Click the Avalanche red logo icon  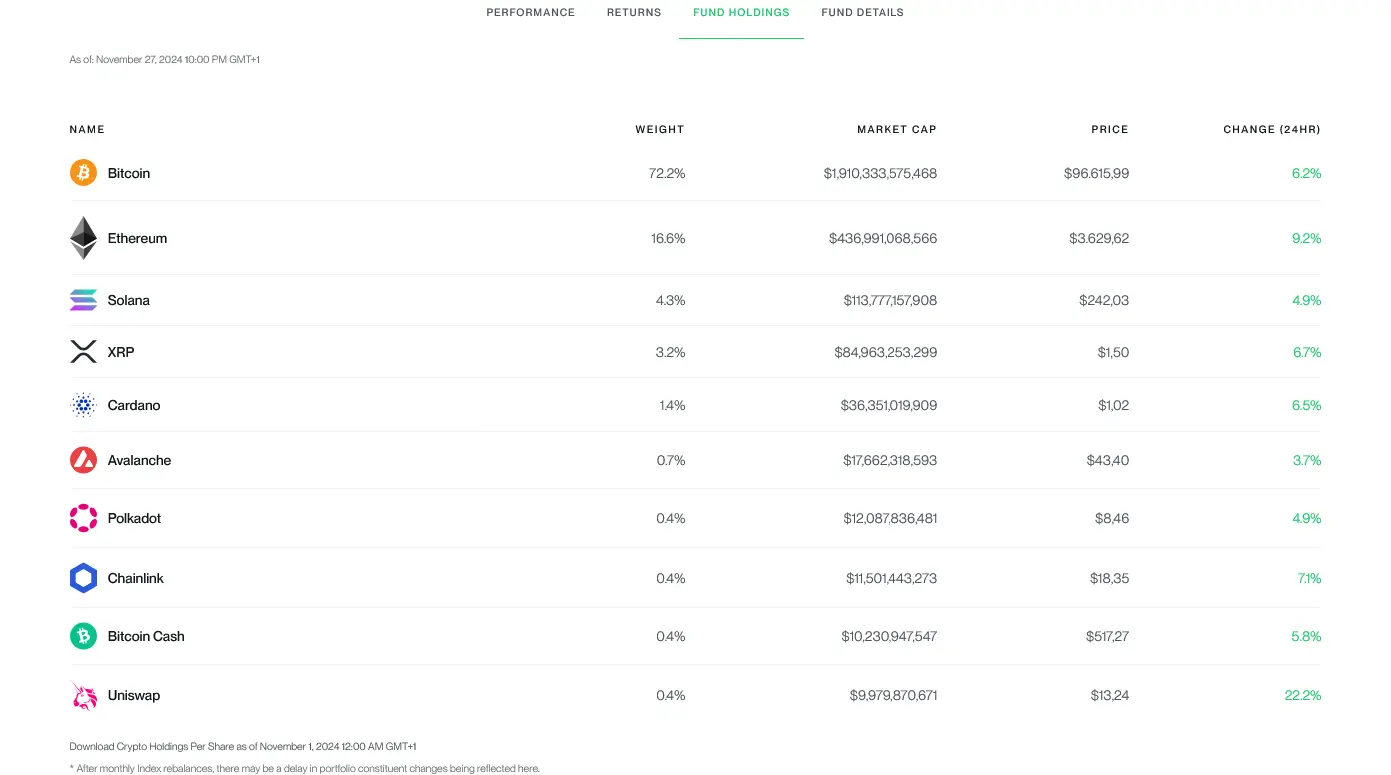tap(83, 460)
